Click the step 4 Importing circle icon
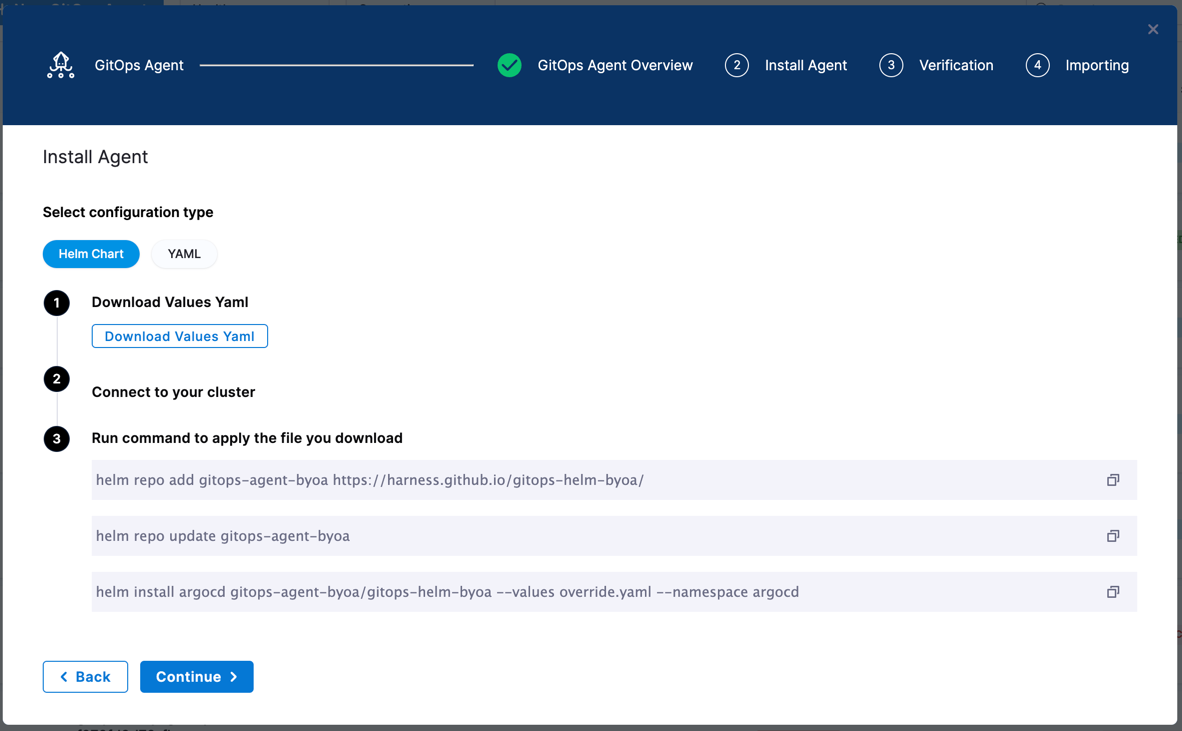Screen dimensions: 1182x731 (x=1037, y=65)
